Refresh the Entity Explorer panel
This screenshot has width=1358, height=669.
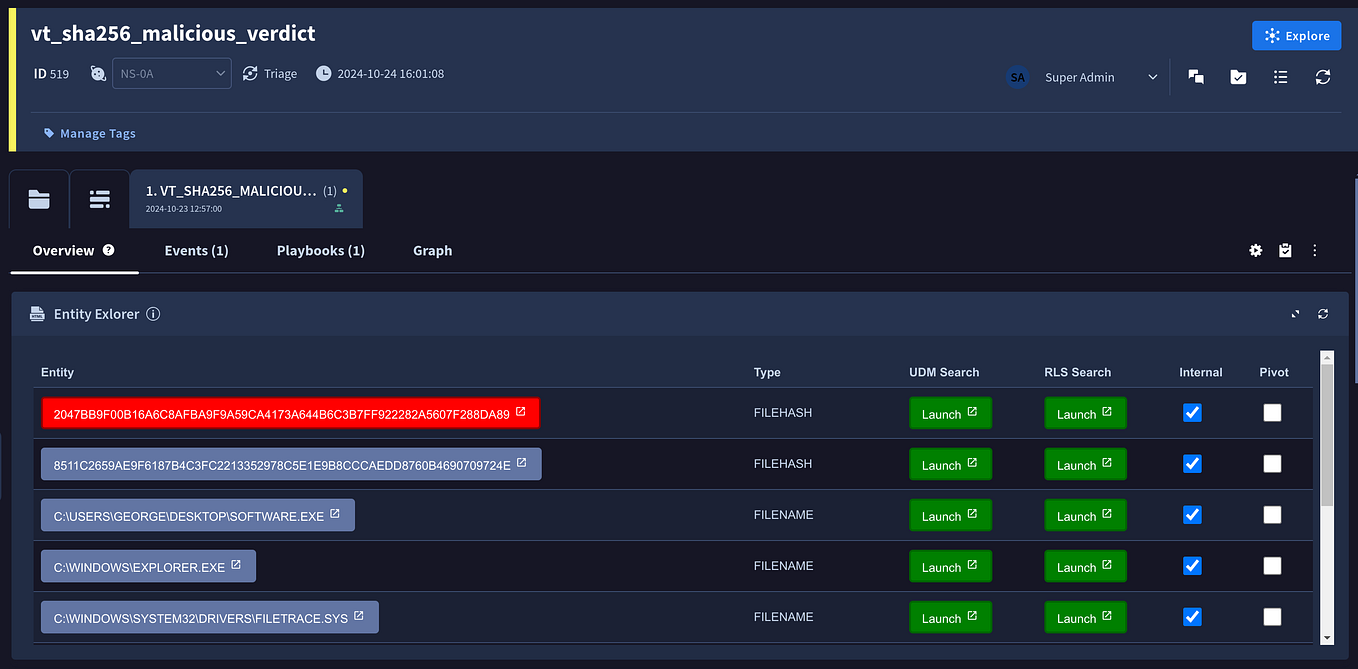click(x=1322, y=313)
